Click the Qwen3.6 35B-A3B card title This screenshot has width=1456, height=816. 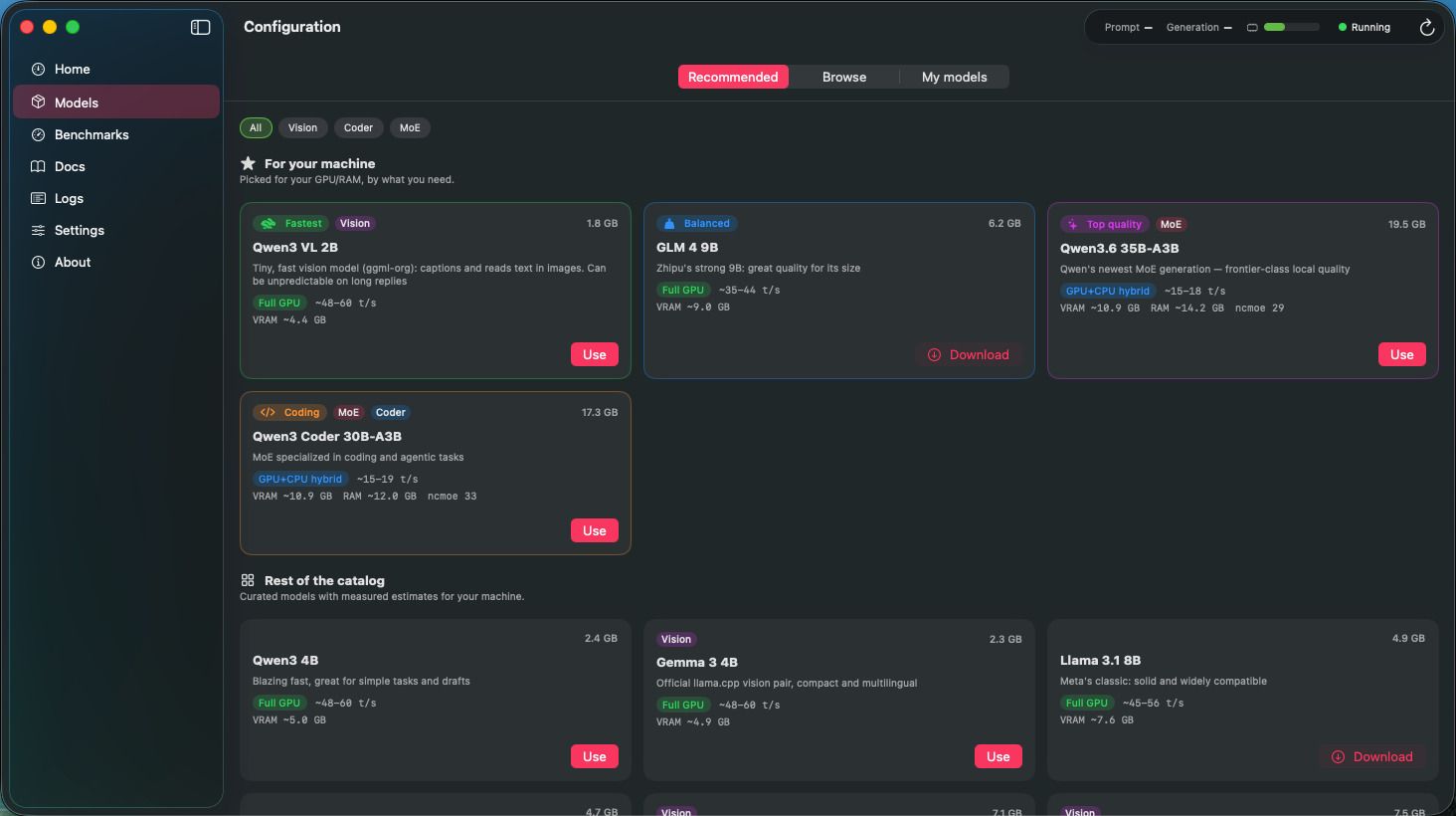tap(1119, 249)
